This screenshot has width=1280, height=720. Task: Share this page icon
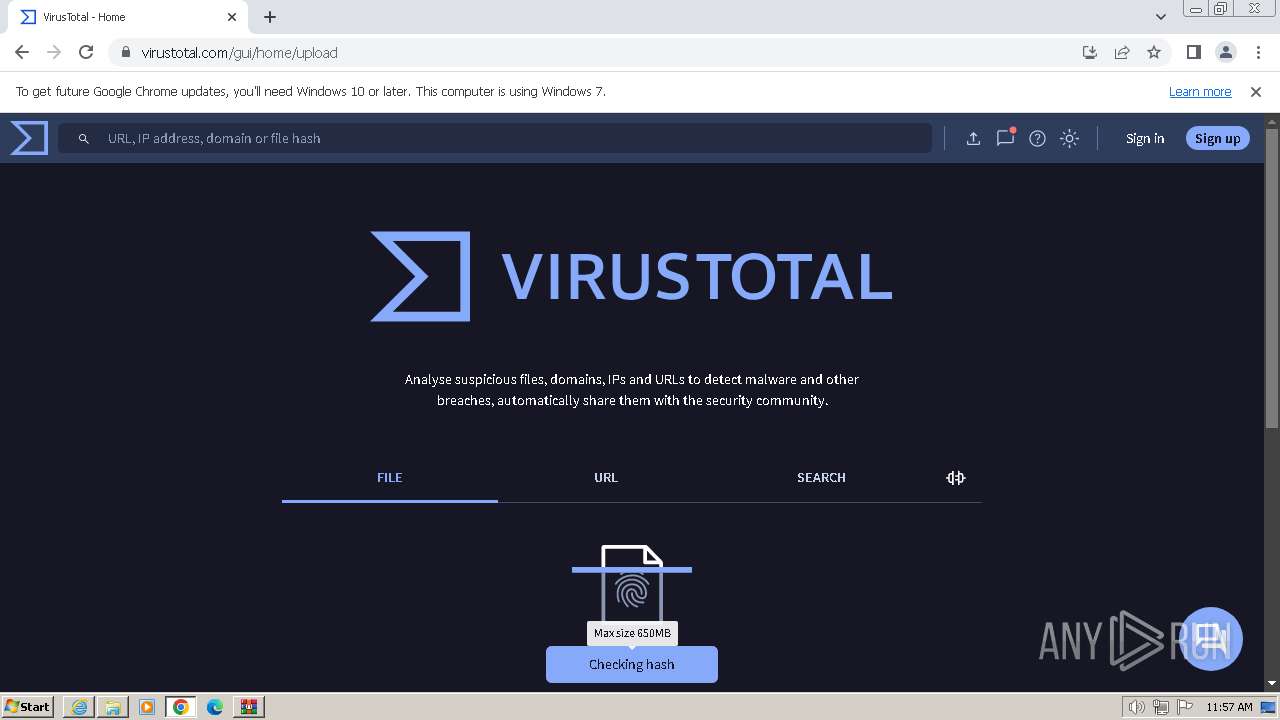pyautogui.click(x=1122, y=52)
